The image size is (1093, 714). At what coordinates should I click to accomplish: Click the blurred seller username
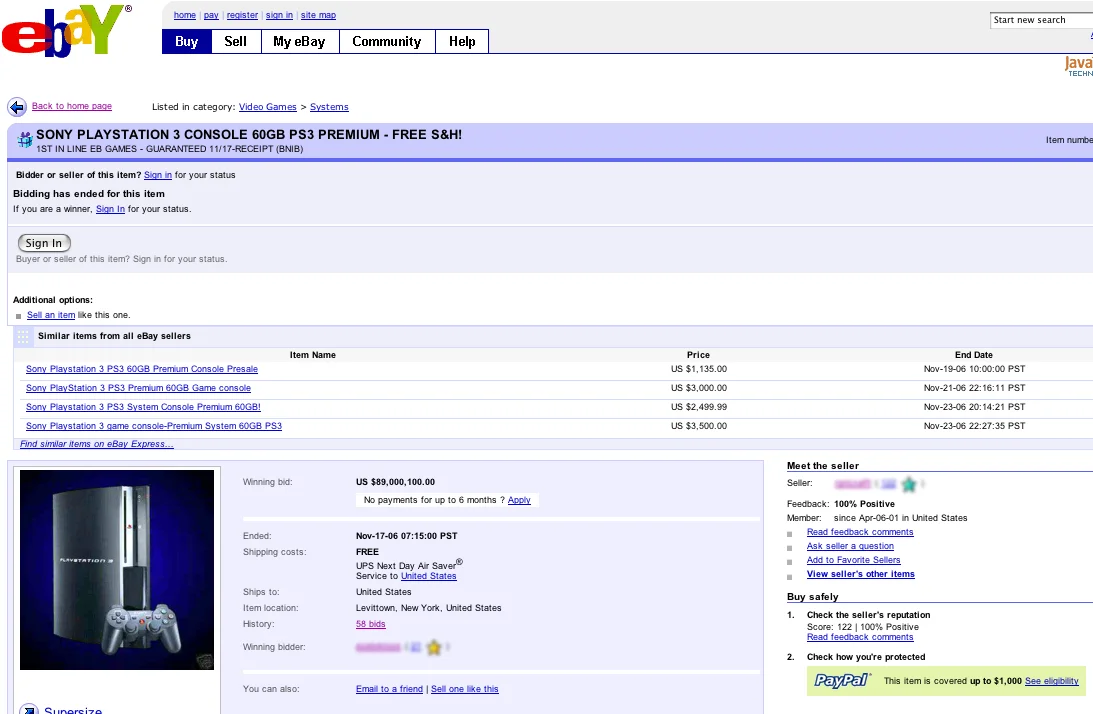[853, 483]
